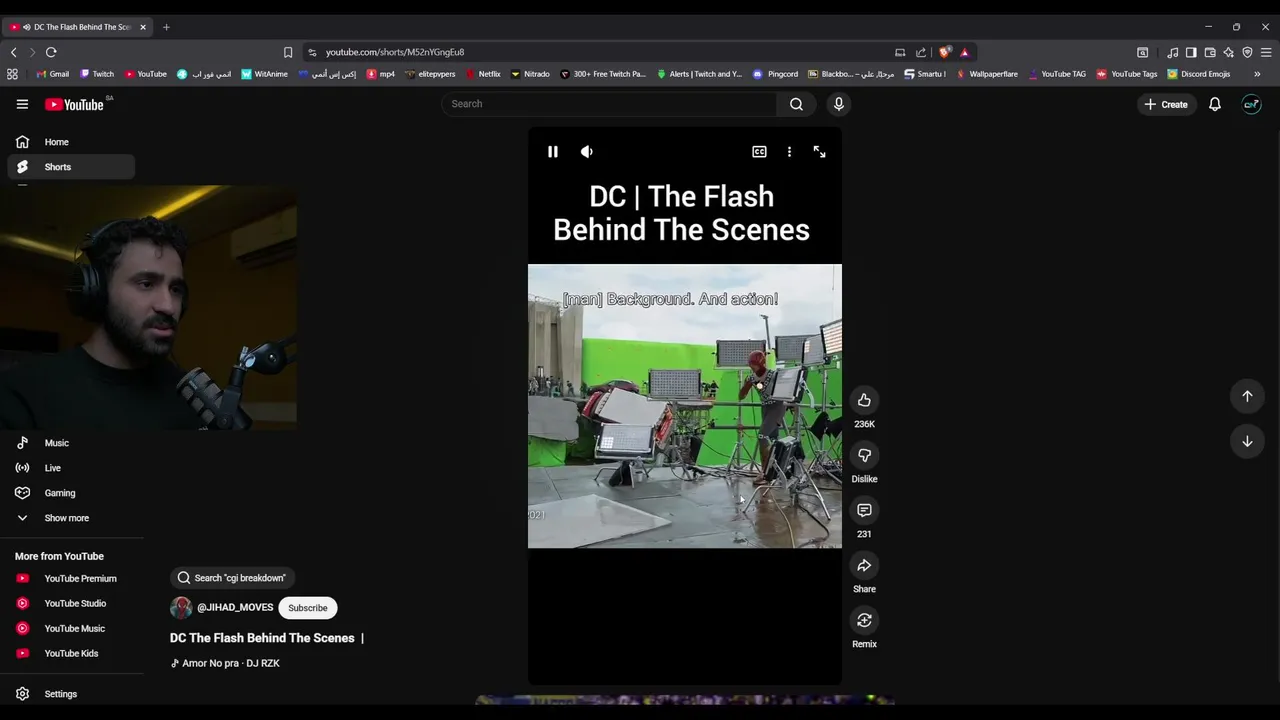Open the WitAnime bookmark
1280x720 pixels.
264,74
